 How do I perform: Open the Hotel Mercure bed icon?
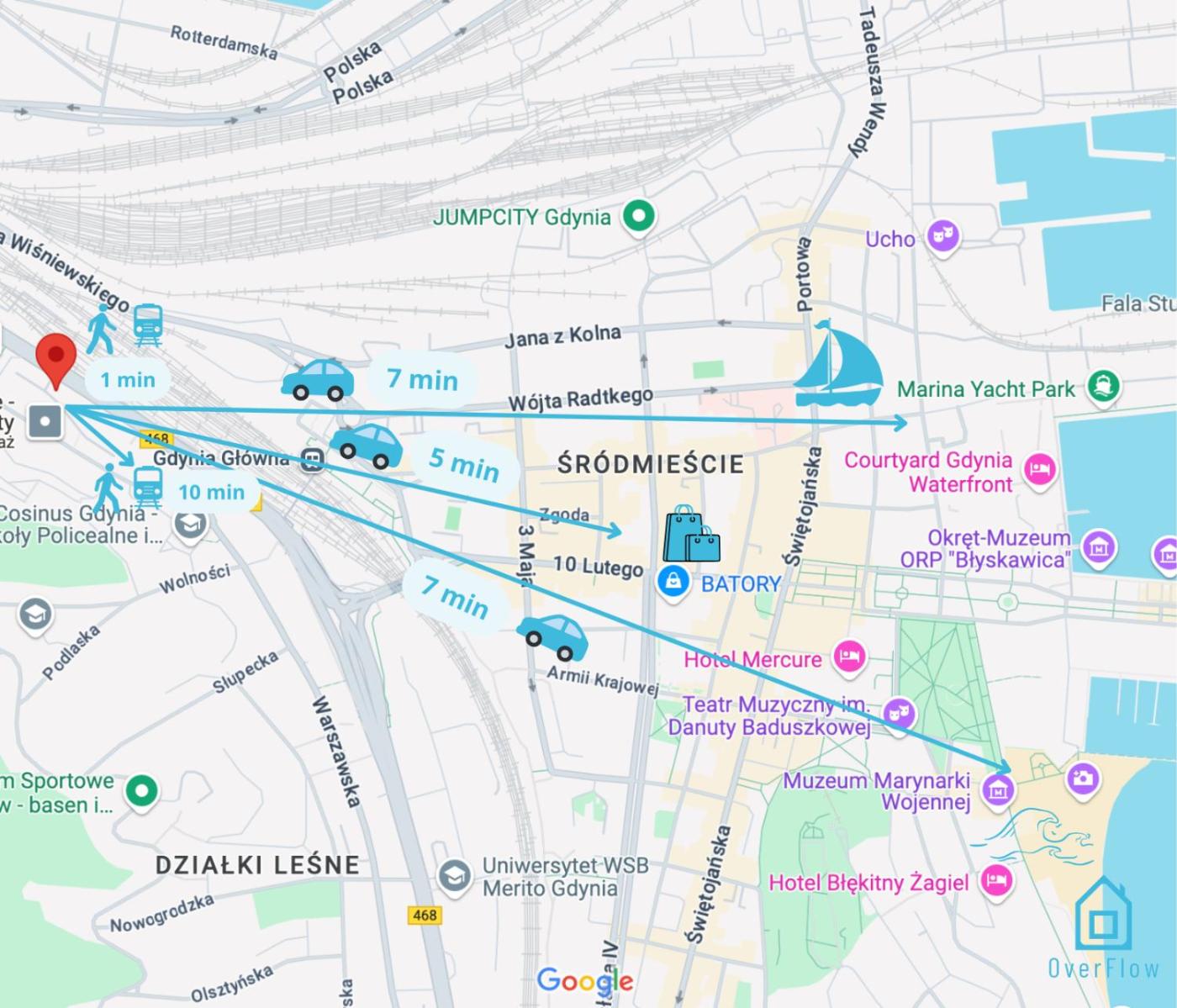pos(850,657)
